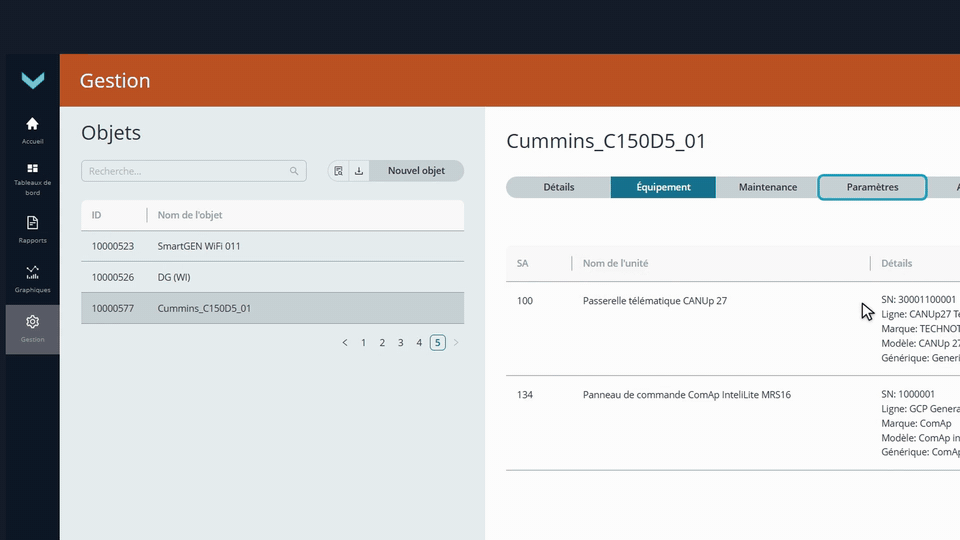
Task: Open Graphiques charts section
Action: [x=32, y=279]
